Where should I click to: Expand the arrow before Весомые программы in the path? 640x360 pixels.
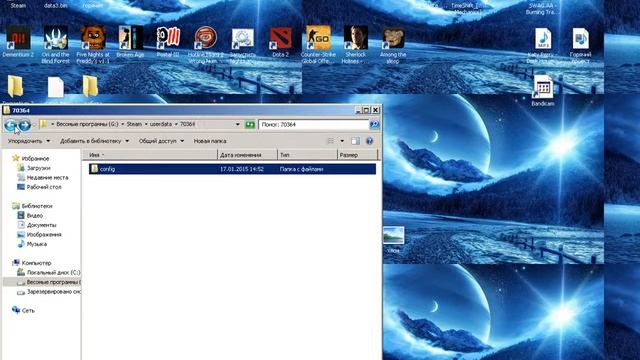(52, 124)
